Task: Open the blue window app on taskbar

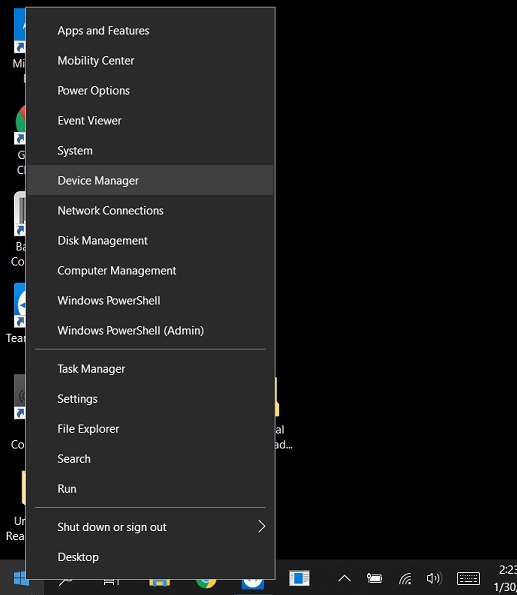Action: (x=299, y=578)
